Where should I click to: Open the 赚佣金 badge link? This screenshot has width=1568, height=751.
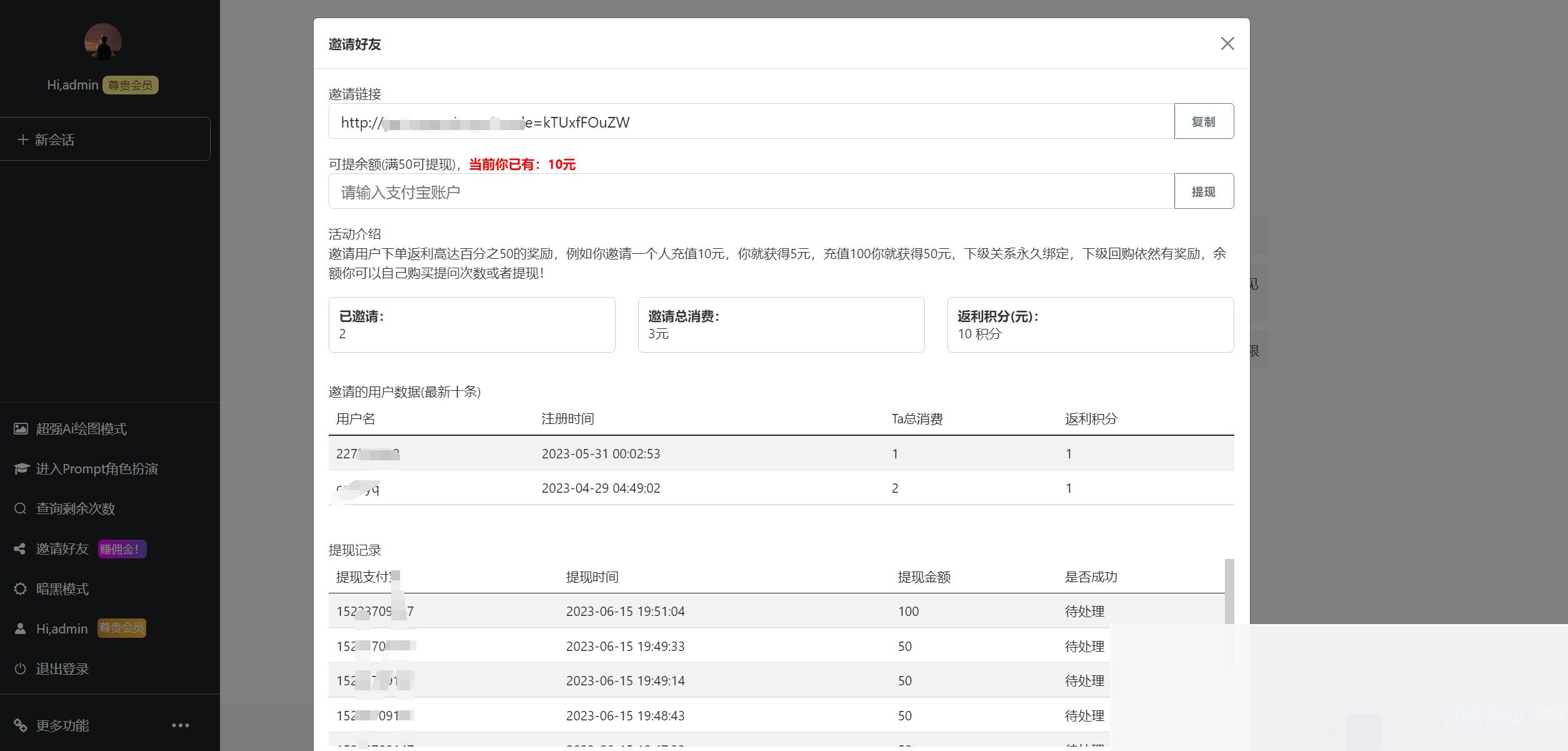(121, 548)
